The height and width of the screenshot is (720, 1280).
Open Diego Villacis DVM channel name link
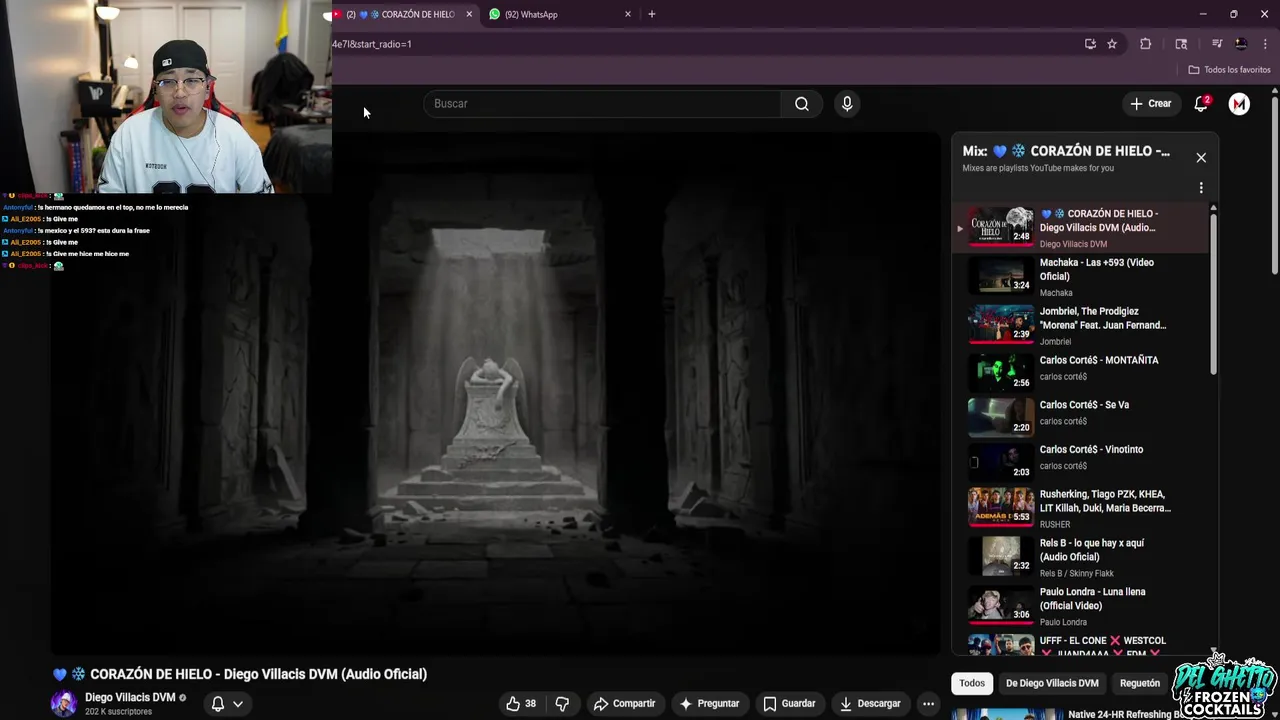click(x=130, y=697)
